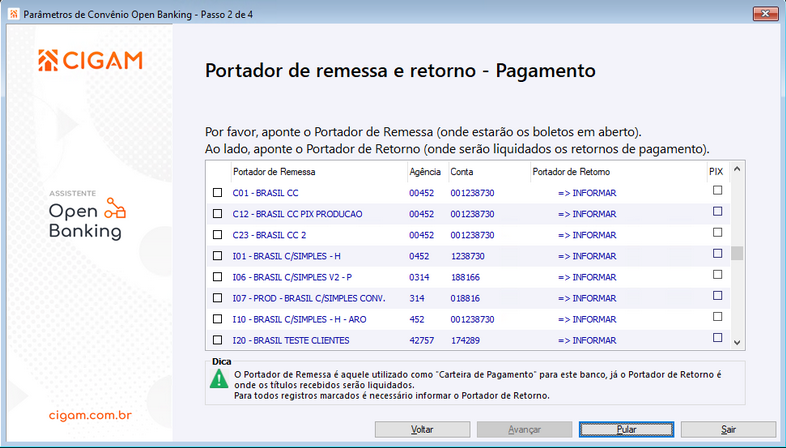Click the Avançar button
The height and width of the screenshot is (448, 786).
524,429
